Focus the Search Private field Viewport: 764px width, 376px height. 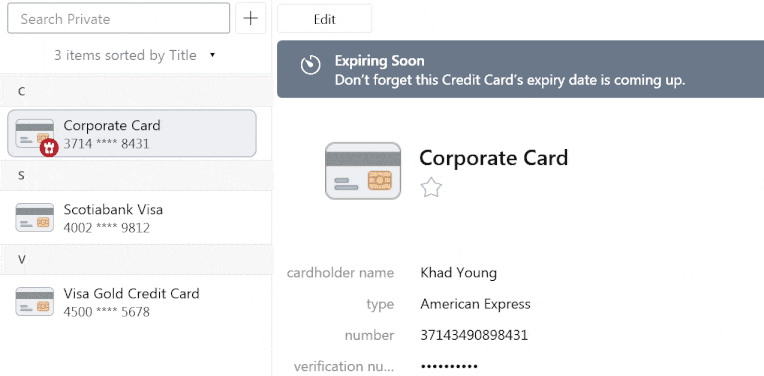(118, 19)
